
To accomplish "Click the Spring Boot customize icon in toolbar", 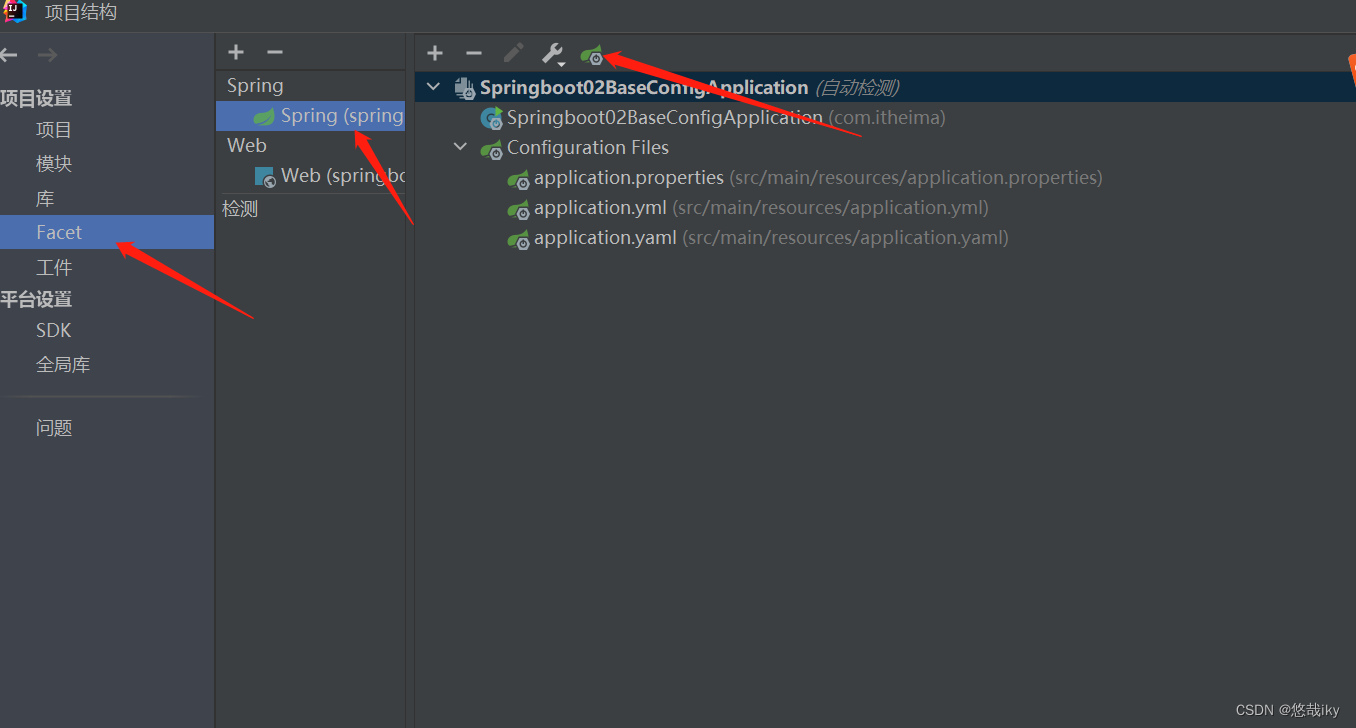I will pyautogui.click(x=593, y=54).
